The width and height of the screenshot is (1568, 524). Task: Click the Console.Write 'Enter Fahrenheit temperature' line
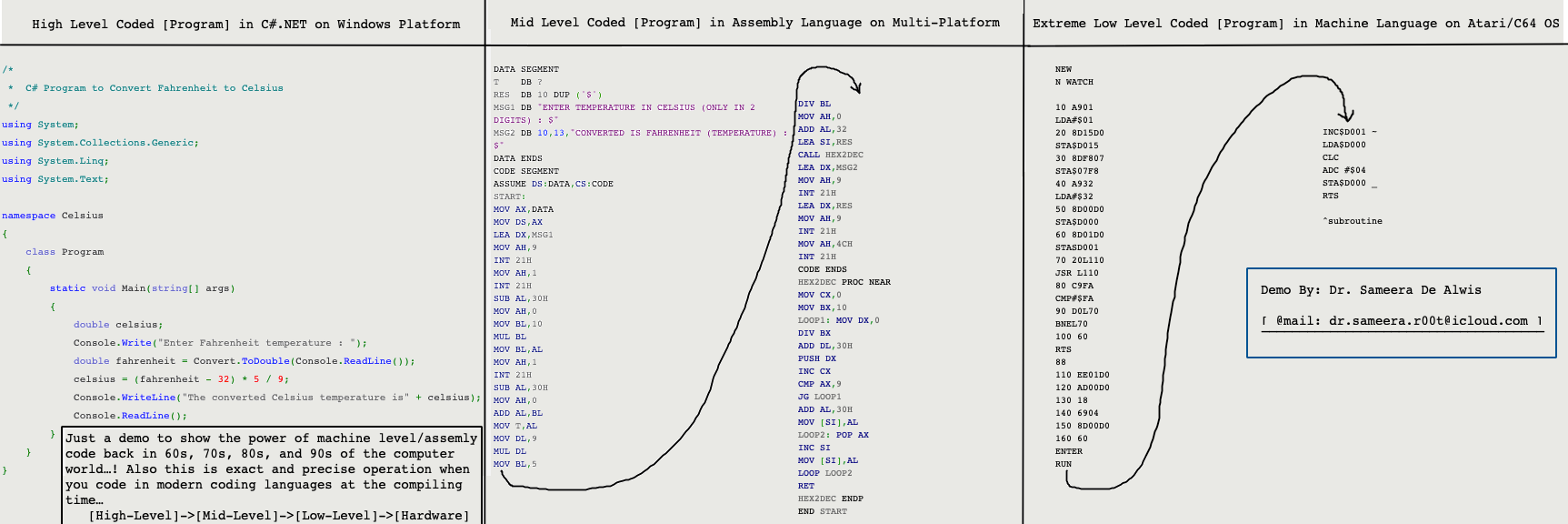221,343
